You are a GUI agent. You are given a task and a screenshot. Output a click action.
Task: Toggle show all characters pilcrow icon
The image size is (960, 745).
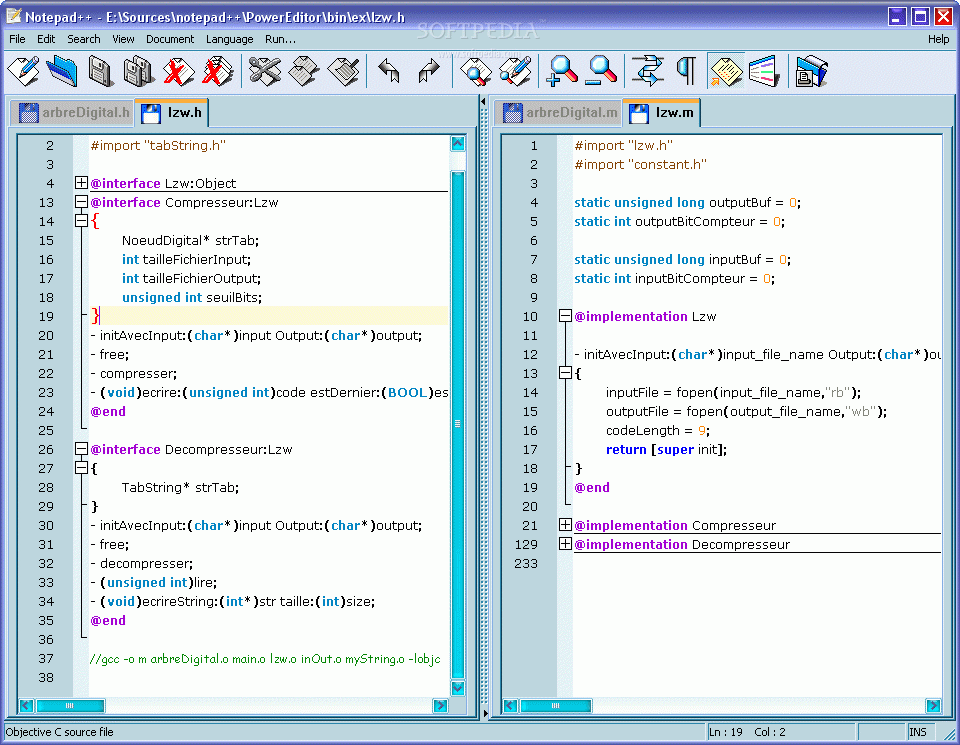point(686,70)
